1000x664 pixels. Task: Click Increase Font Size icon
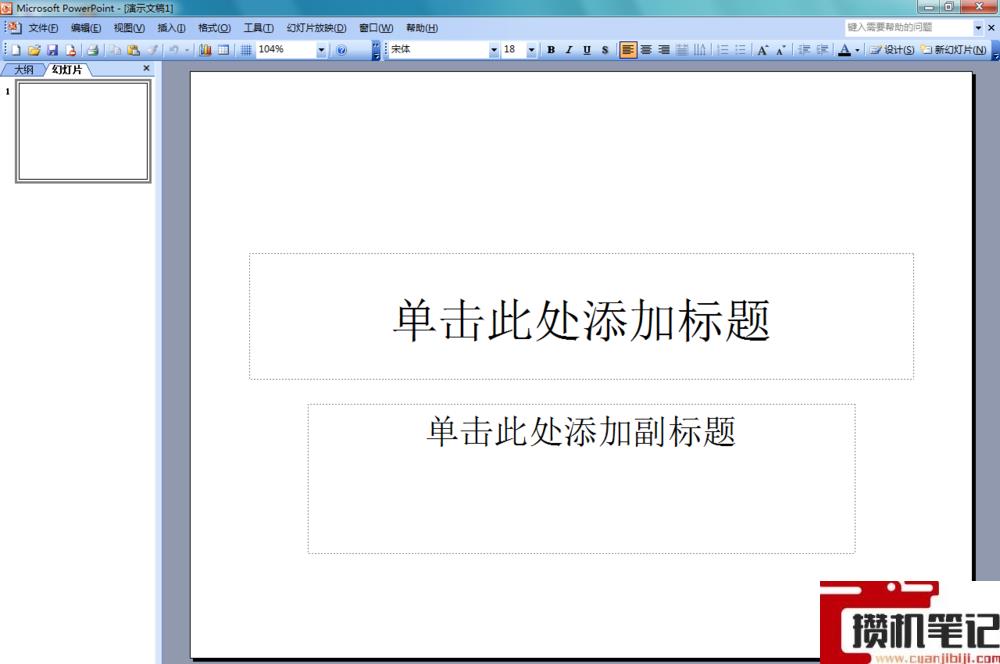click(x=763, y=50)
